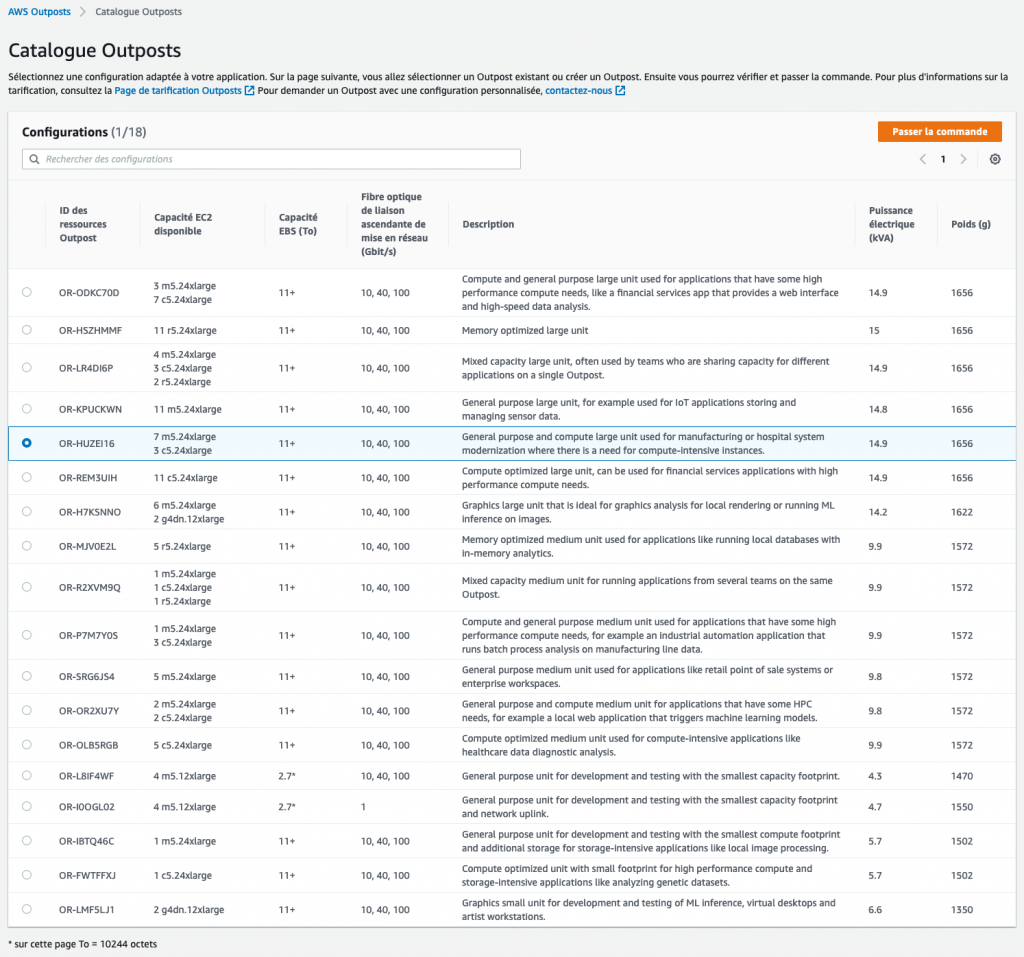The width and height of the screenshot is (1024, 957).
Task: Click Passer la commande button
Action: coord(939,131)
